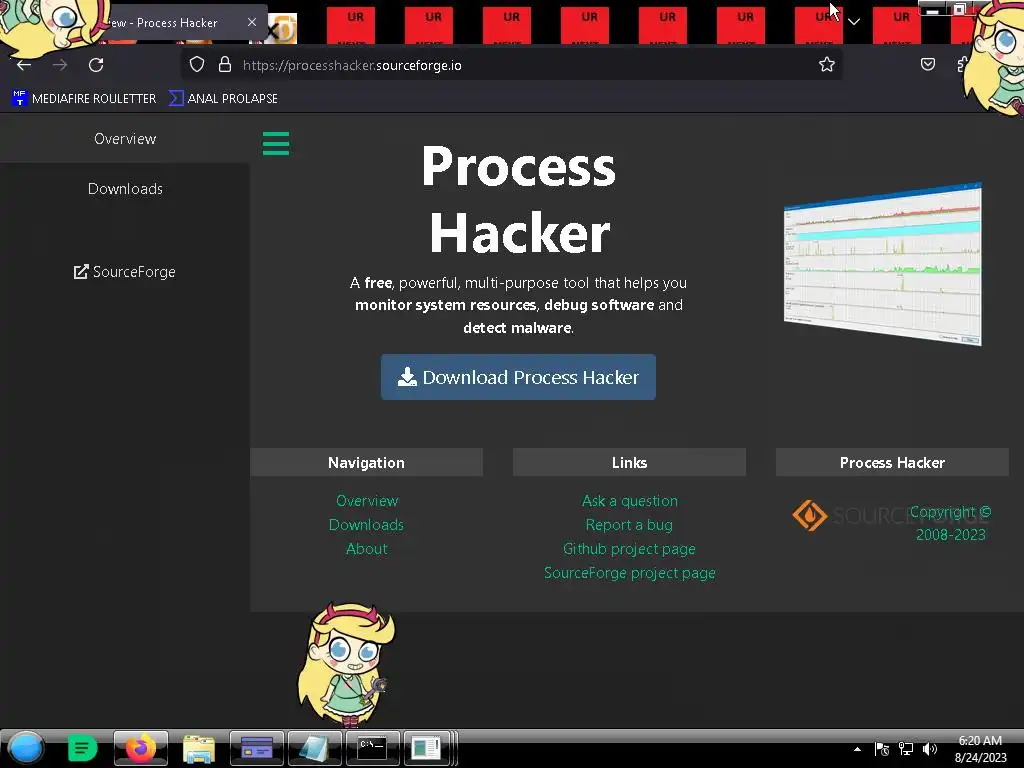Go back using browser back arrow
The width and height of the screenshot is (1024, 768).
click(24, 65)
